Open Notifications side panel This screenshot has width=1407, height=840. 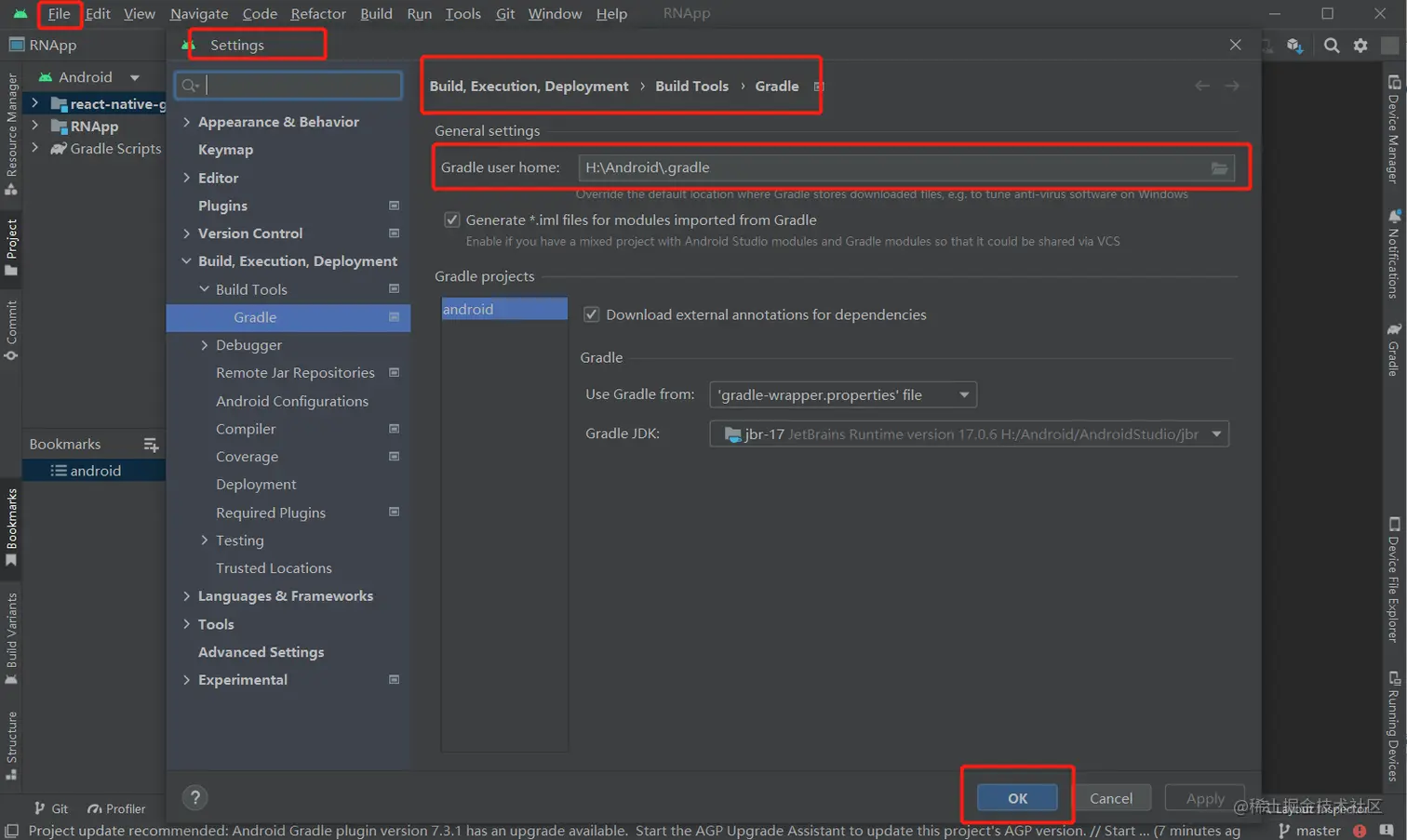click(x=1393, y=254)
